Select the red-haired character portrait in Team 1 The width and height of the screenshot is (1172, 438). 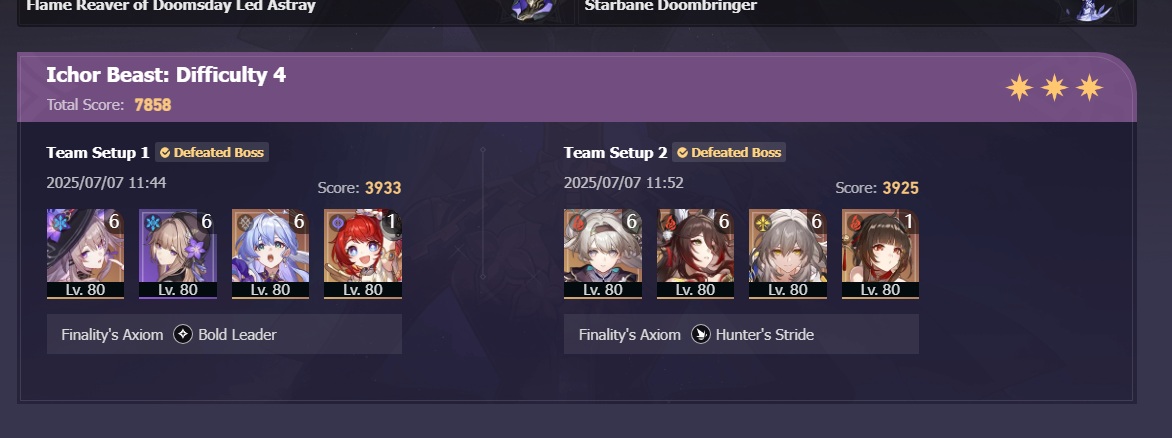point(363,253)
